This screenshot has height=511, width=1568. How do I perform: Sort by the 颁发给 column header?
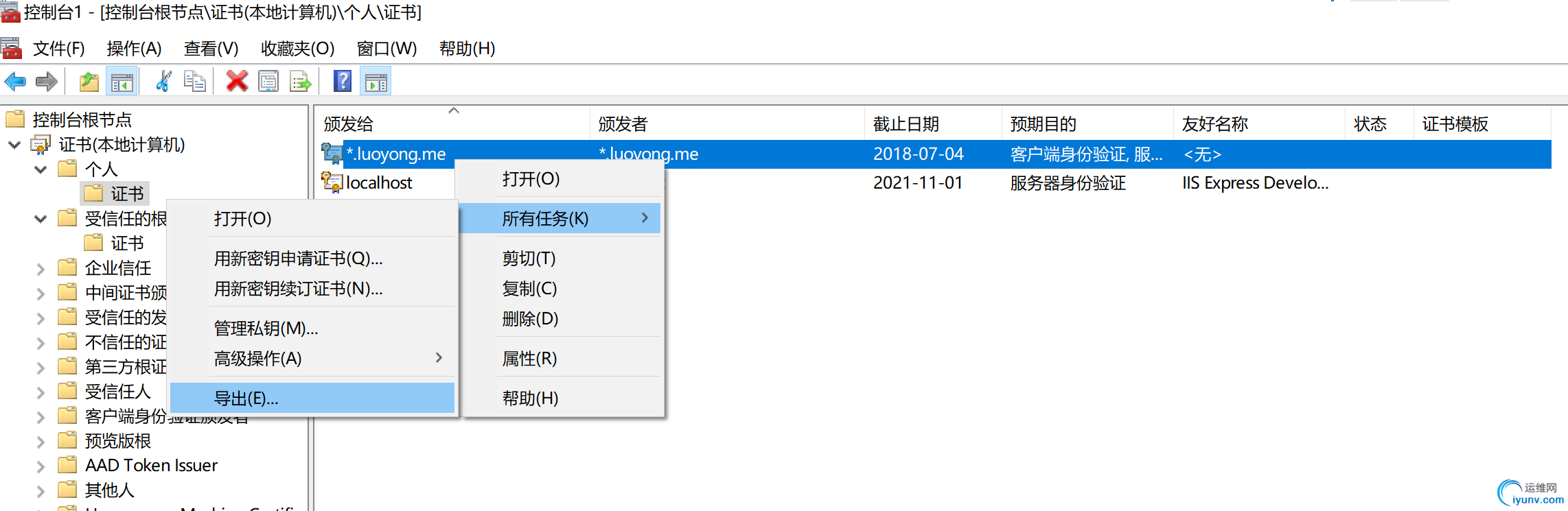tap(453, 123)
